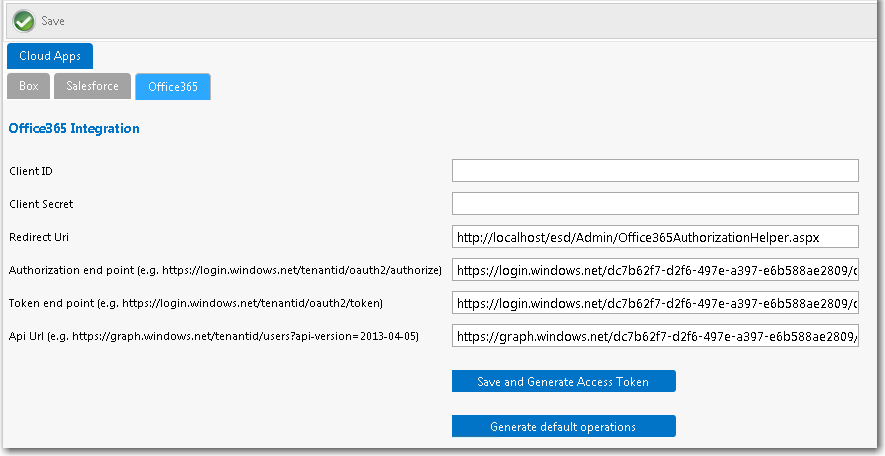Click the Client Secret label
The image size is (885, 456).
(41, 205)
